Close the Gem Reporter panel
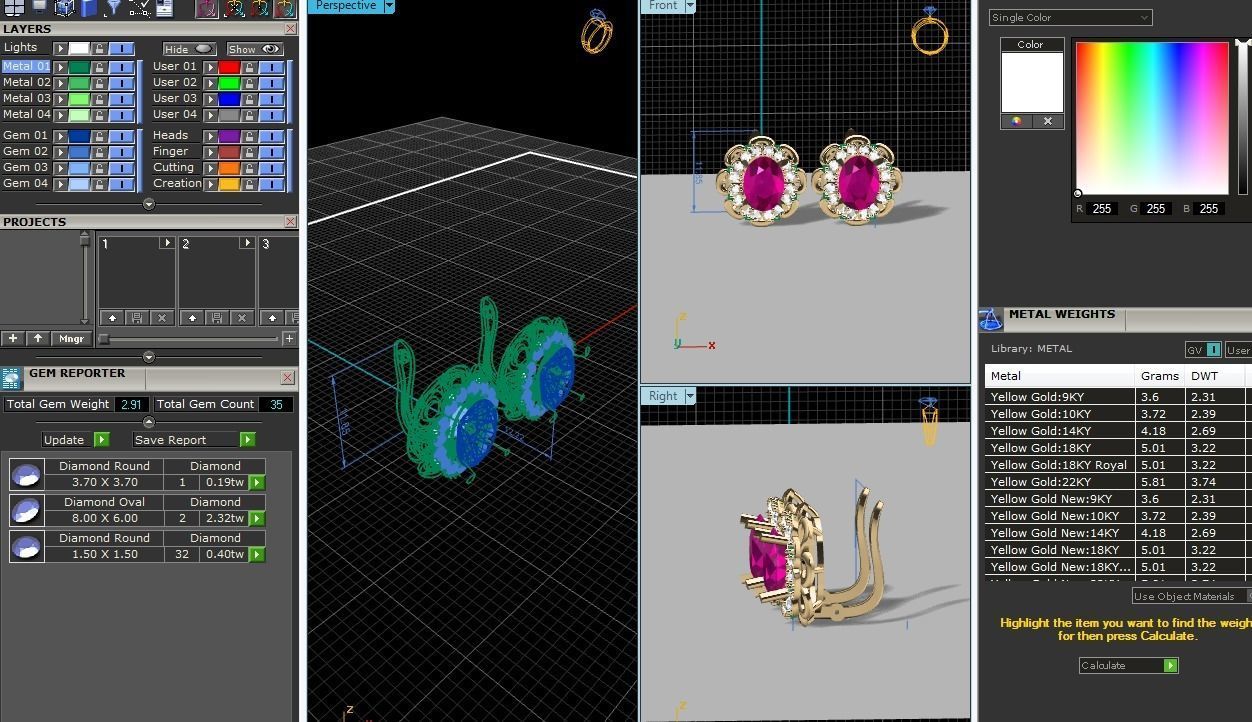1252x722 pixels. 288,378
